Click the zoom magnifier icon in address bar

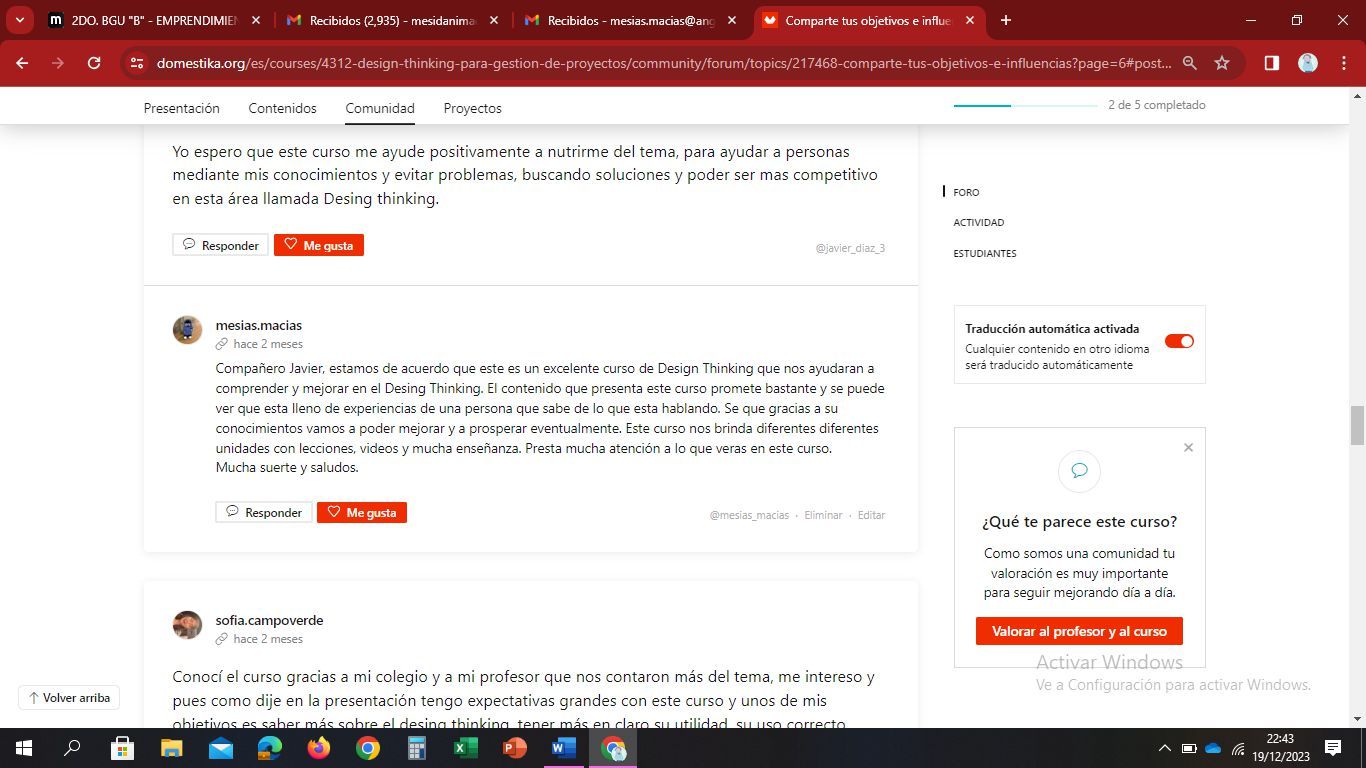[1190, 63]
